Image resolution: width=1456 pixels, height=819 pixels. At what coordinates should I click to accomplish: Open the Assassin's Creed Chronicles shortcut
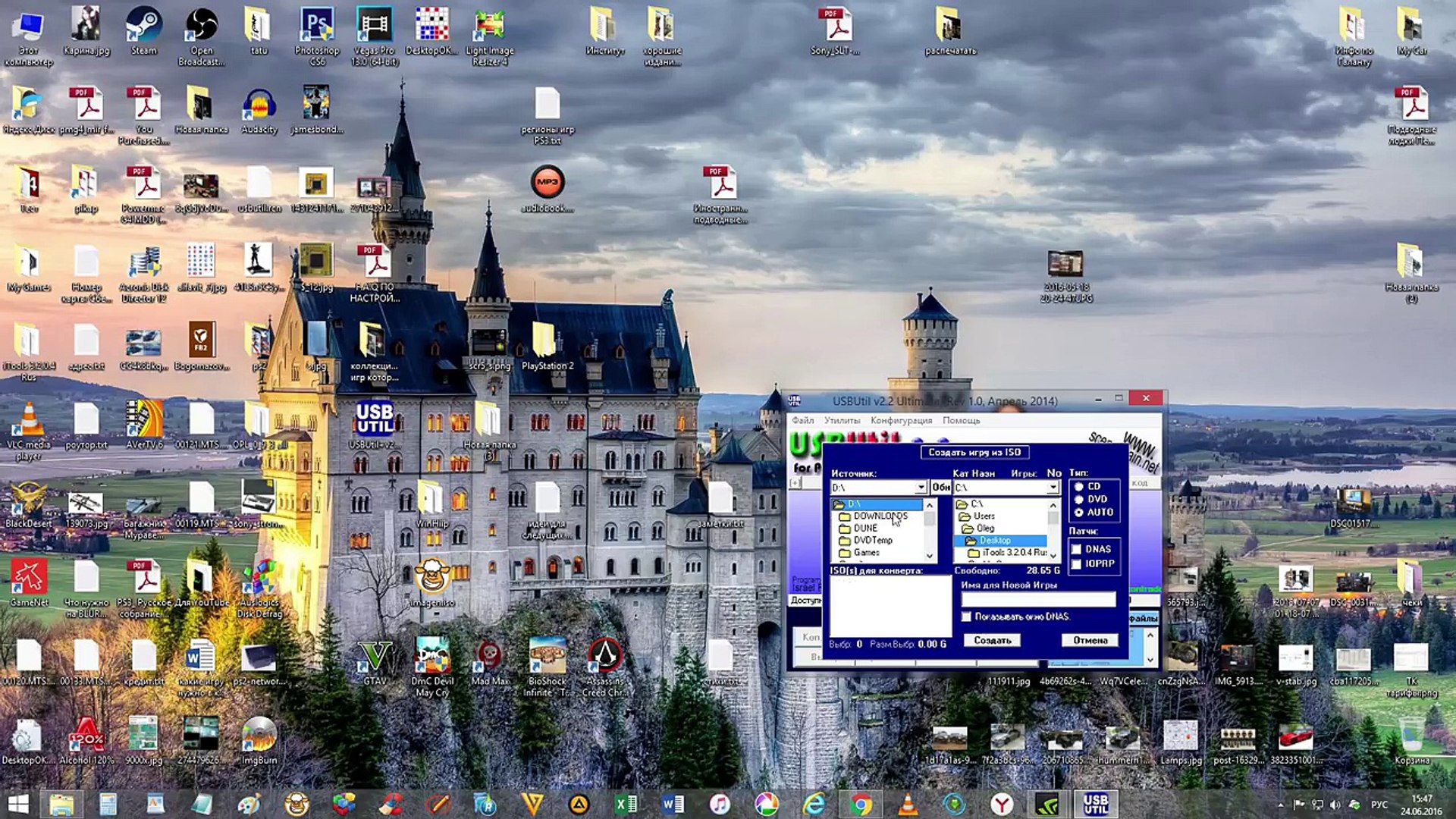604,667
